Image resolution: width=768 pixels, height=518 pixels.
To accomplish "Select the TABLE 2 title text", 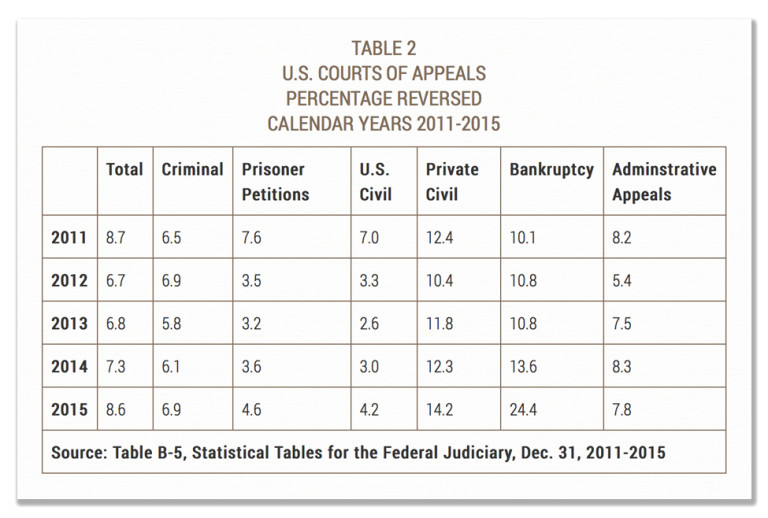I will (384, 48).
